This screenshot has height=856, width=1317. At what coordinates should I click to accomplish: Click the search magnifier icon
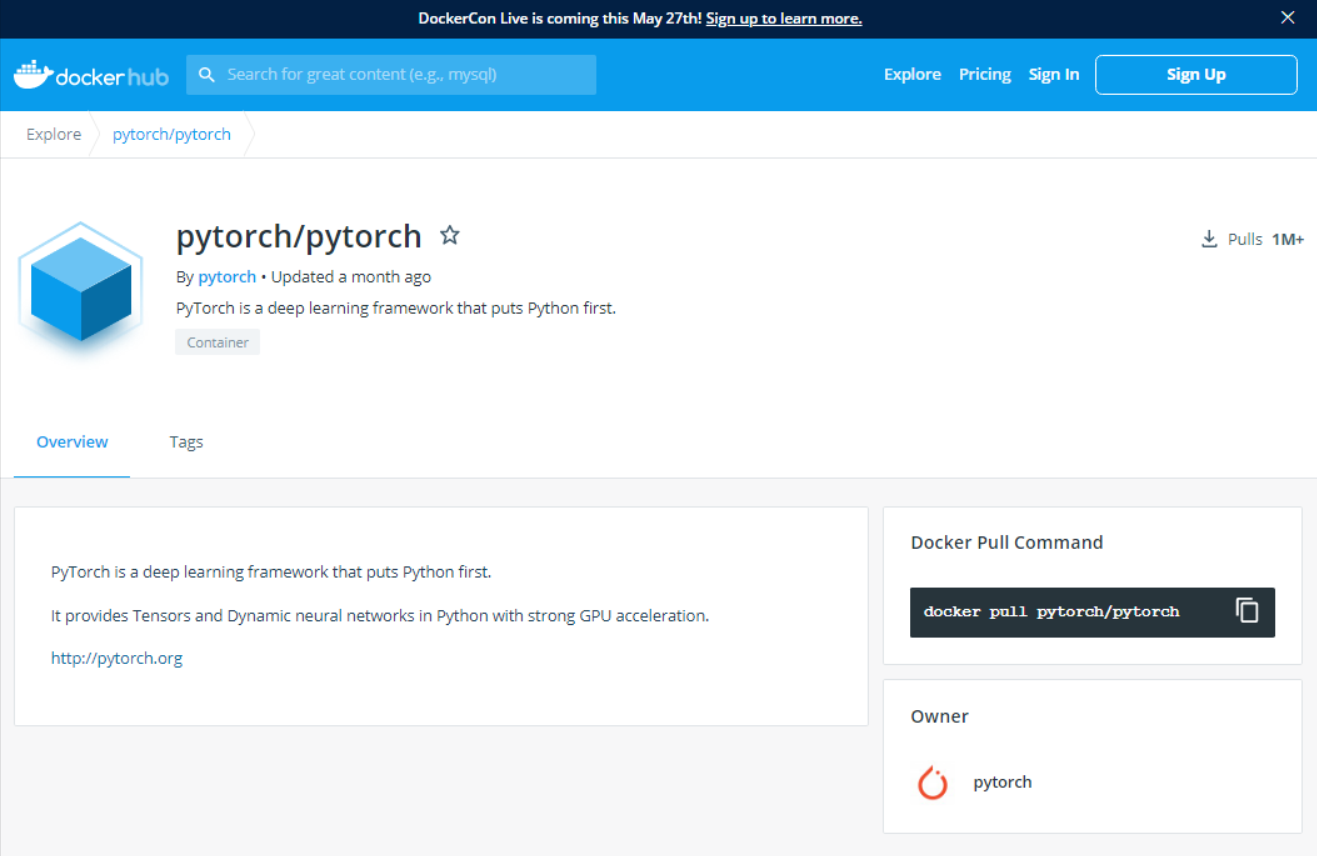207,75
